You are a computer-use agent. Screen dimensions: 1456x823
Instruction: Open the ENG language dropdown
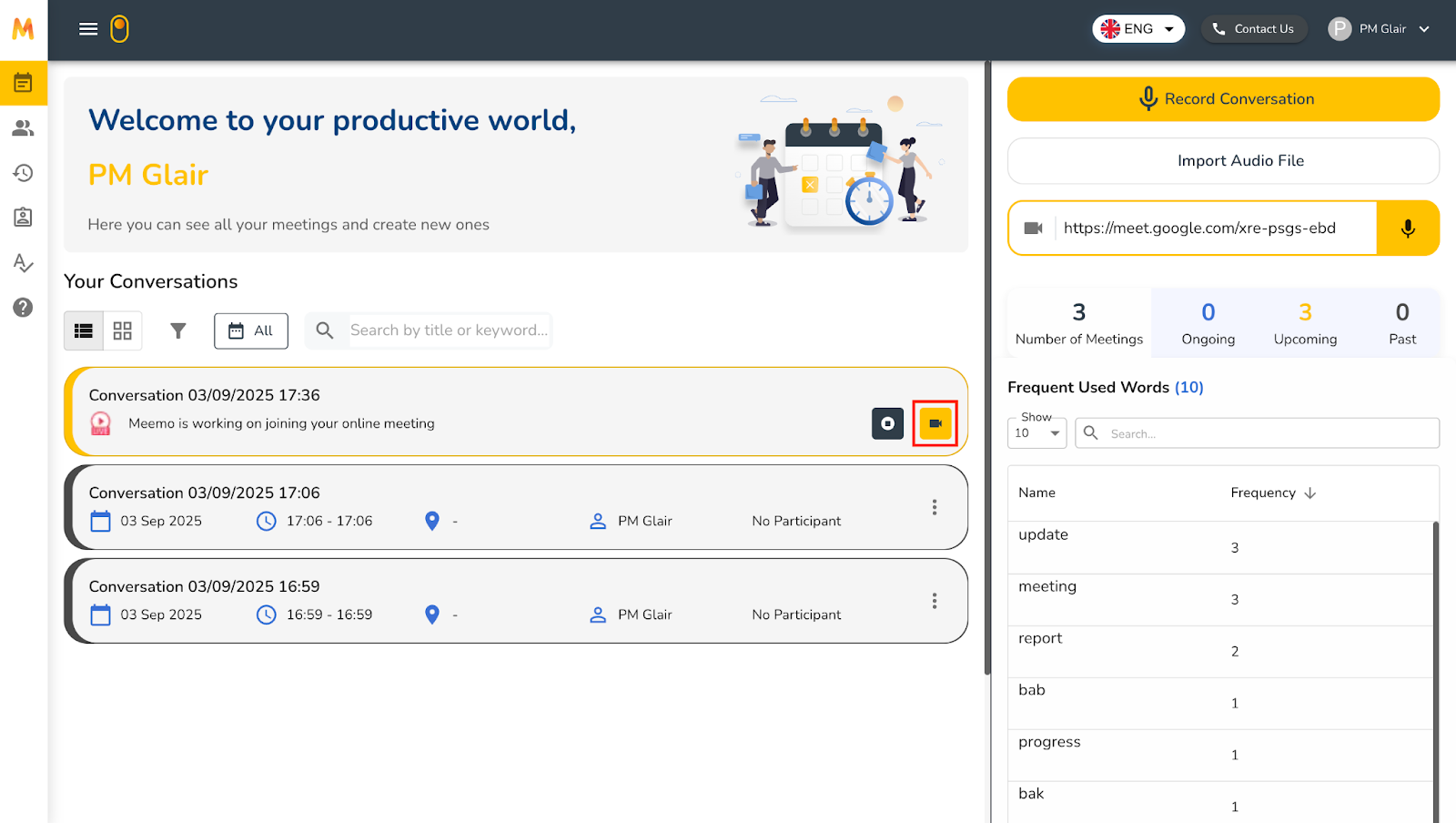click(x=1138, y=29)
